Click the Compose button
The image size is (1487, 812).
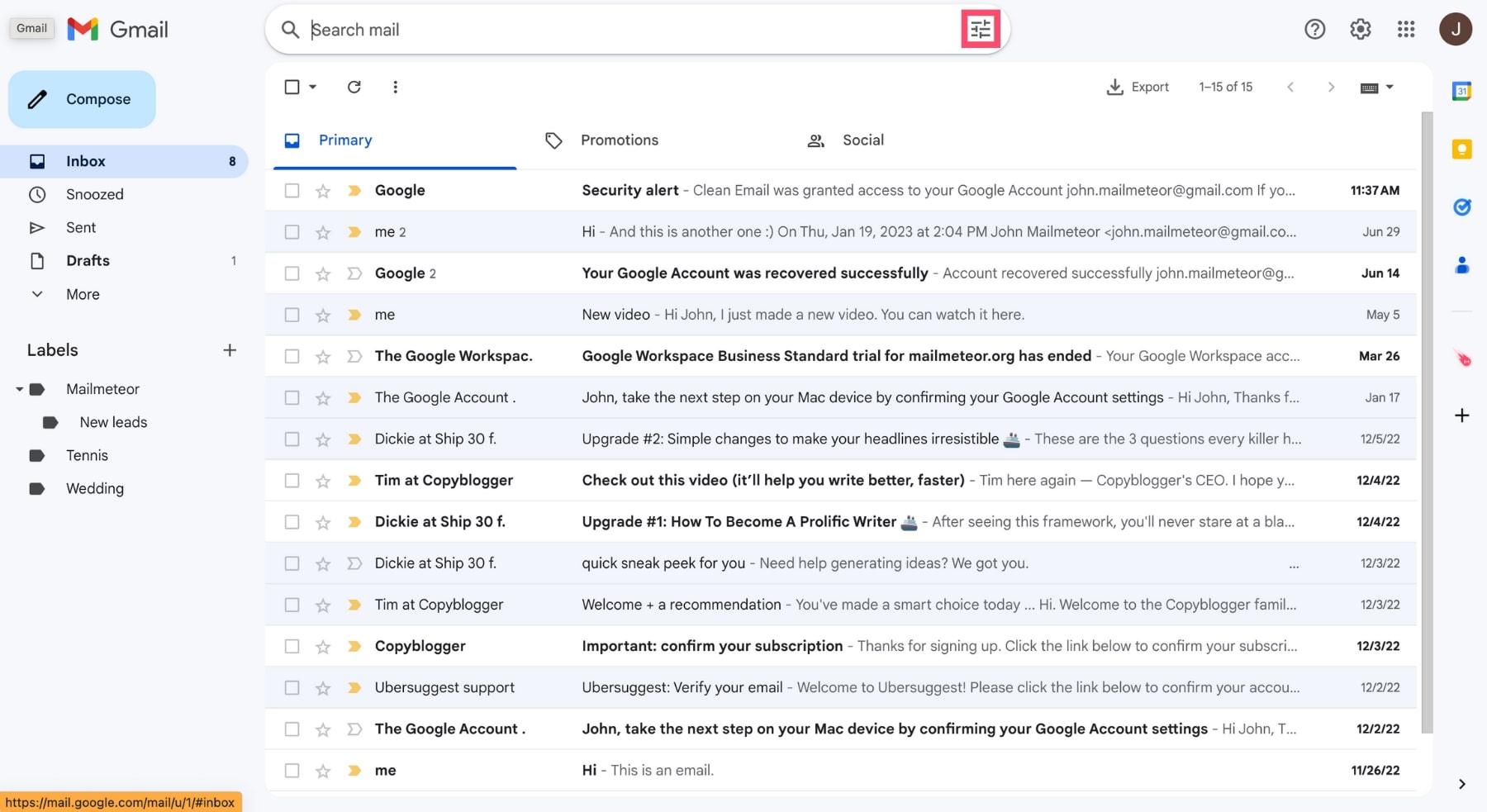pyautogui.click(x=82, y=99)
